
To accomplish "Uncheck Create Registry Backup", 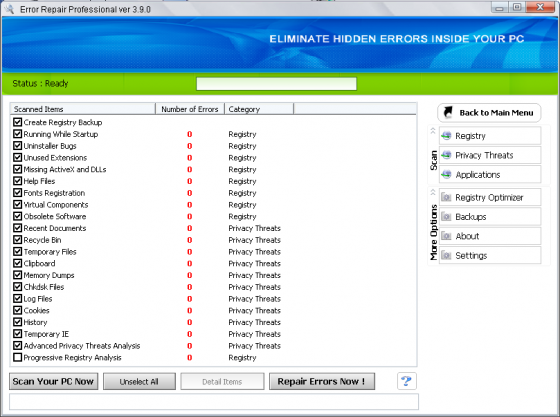I will click(x=17, y=122).
